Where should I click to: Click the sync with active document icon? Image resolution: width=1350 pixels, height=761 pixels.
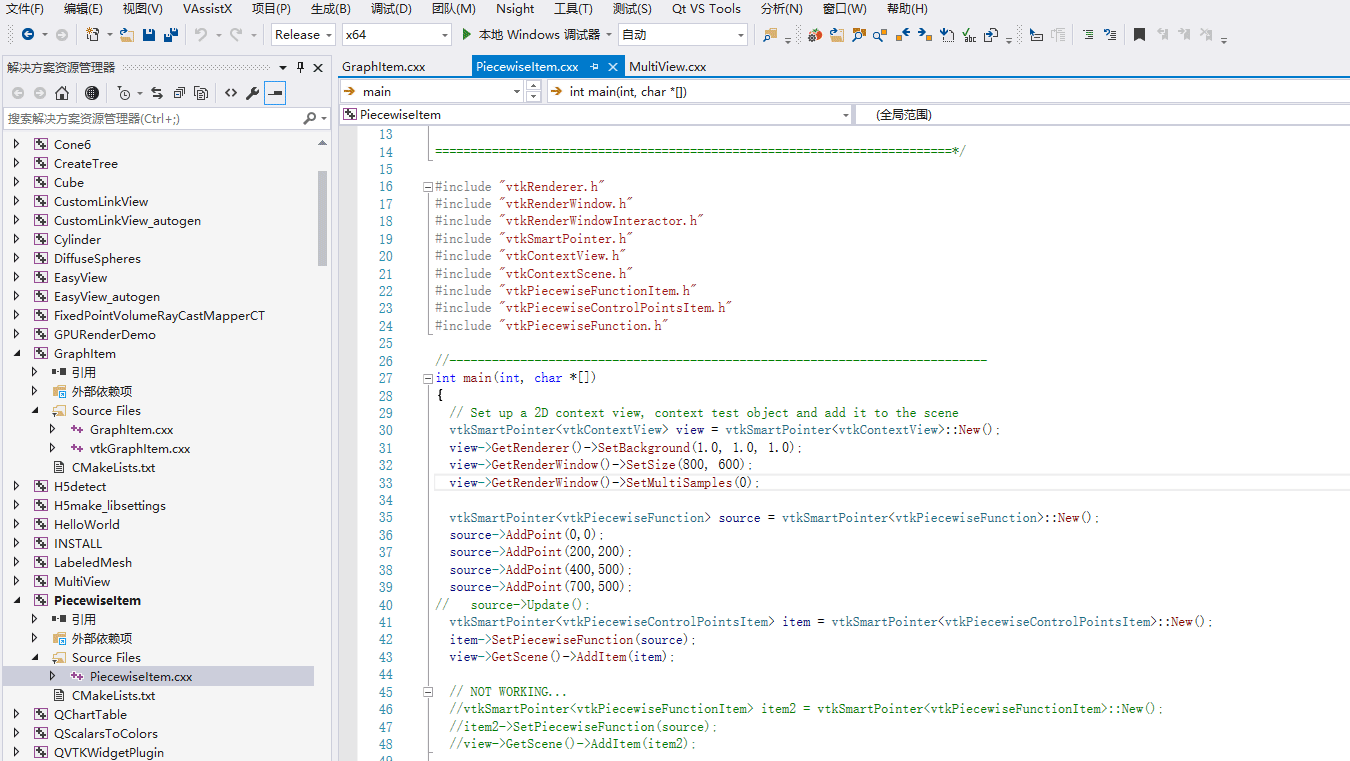pyautogui.click(x=157, y=93)
